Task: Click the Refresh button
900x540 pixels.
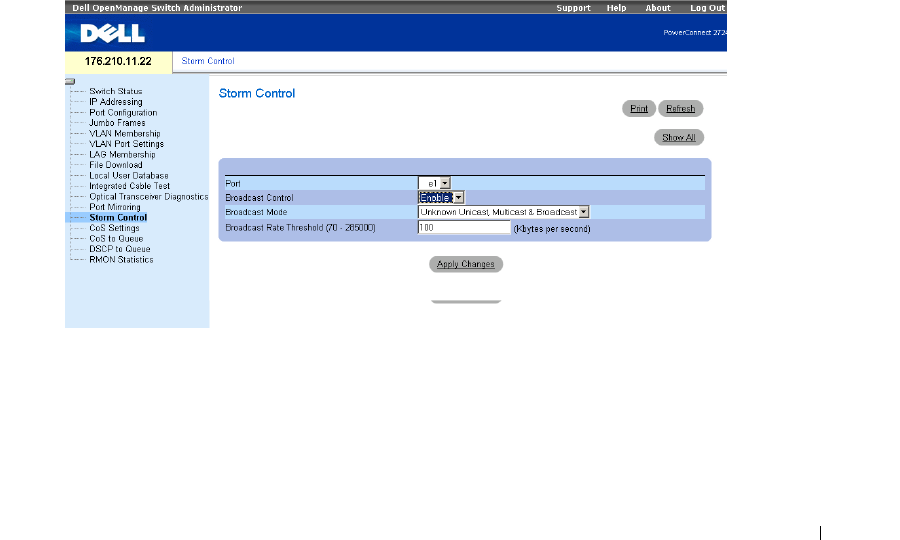Action: pos(680,108)
